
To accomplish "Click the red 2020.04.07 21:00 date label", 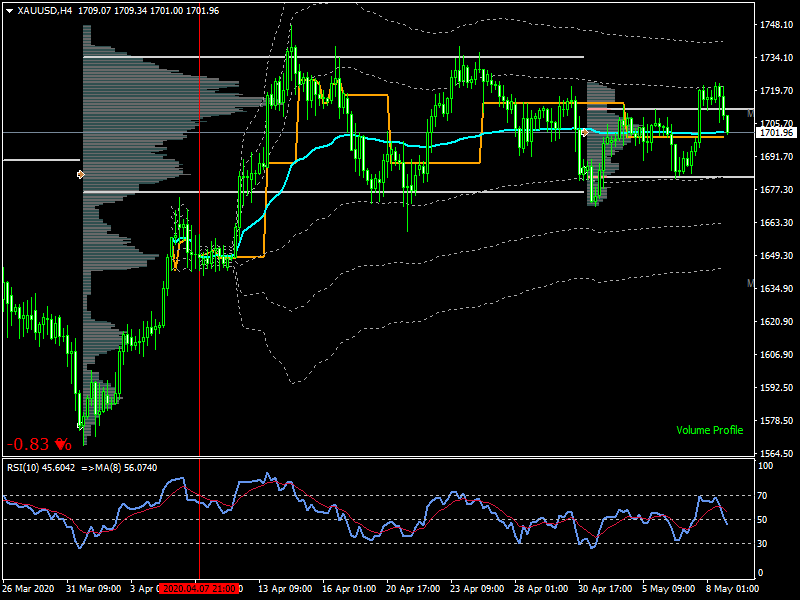I will (198, 589).
